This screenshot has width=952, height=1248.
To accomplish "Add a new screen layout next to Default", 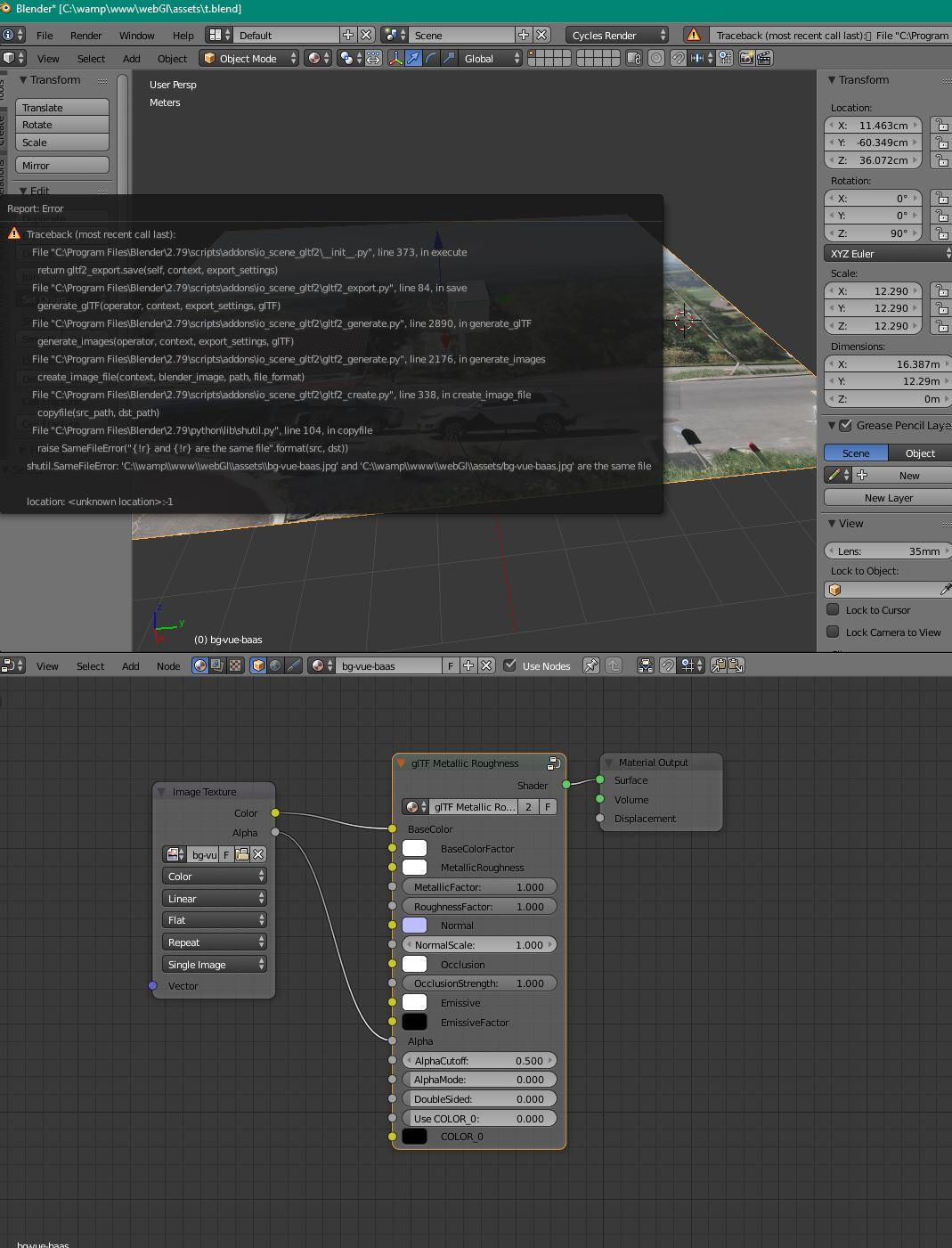I will coord(348,35).
